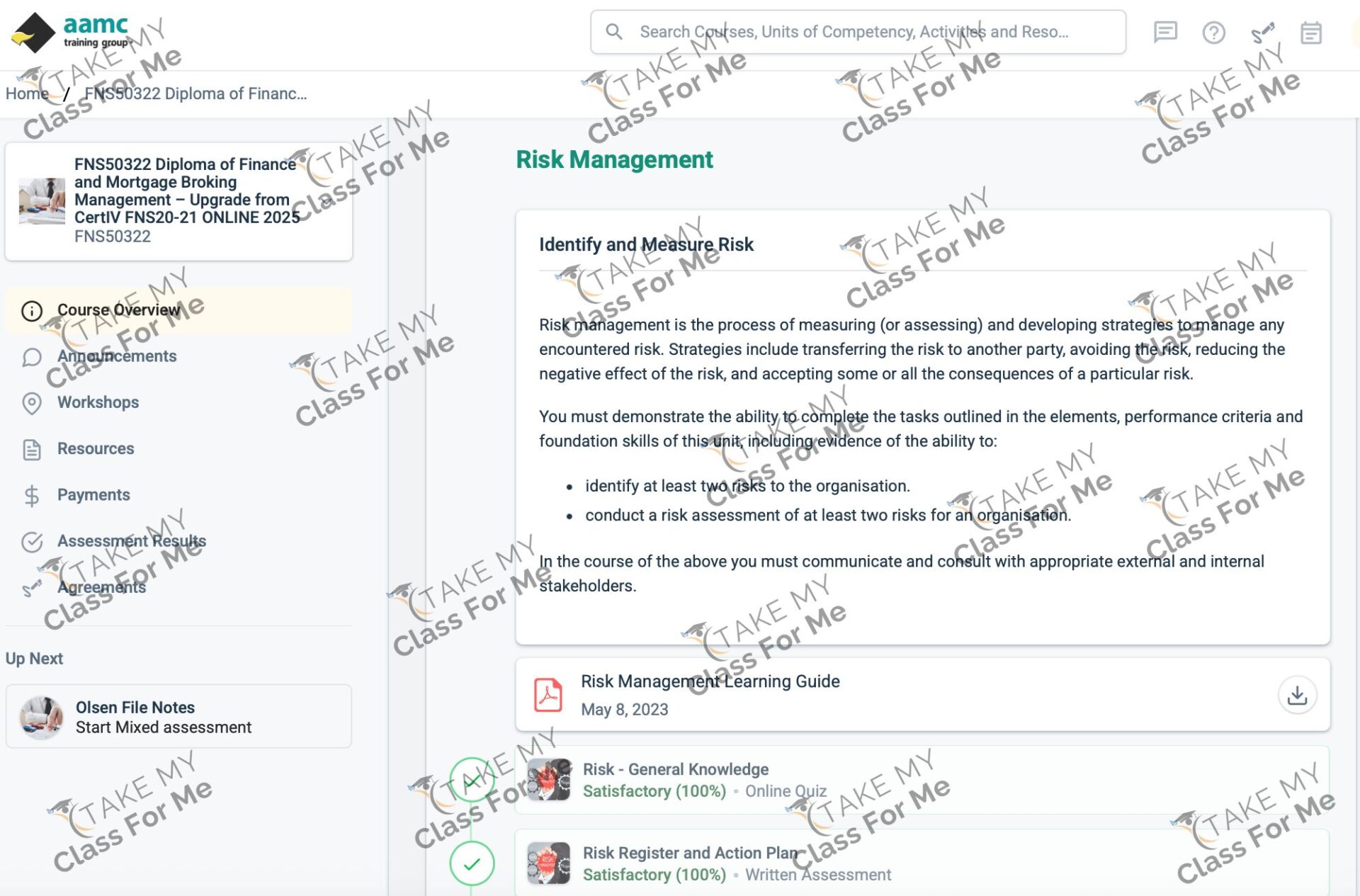The width and height of the screenshot is (1360, 896).
Task: Open Risk Register and Action Plan thumbnail
Action: coord(549,863)
